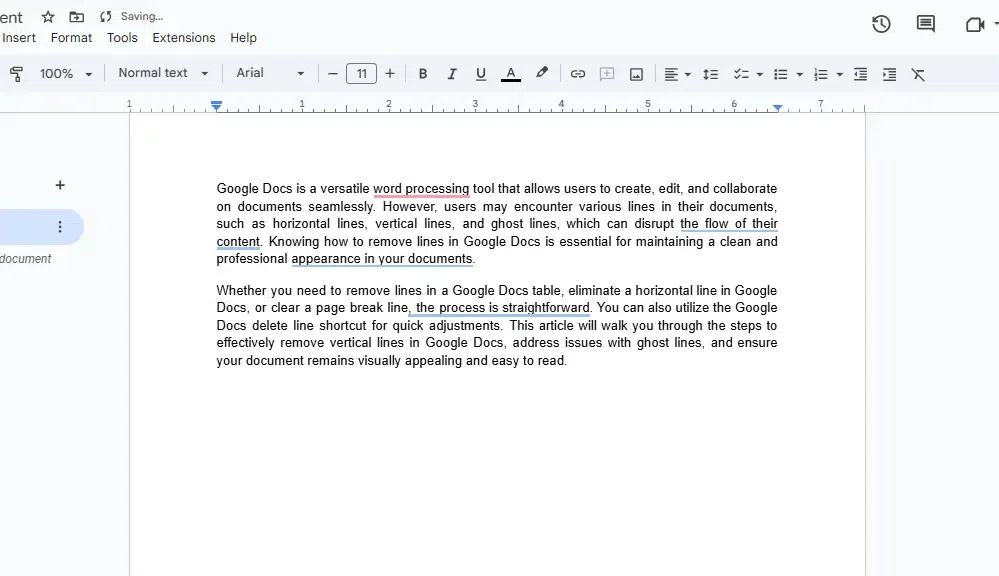
Task: Clear formatting
Action: click(x=918, y=75)
